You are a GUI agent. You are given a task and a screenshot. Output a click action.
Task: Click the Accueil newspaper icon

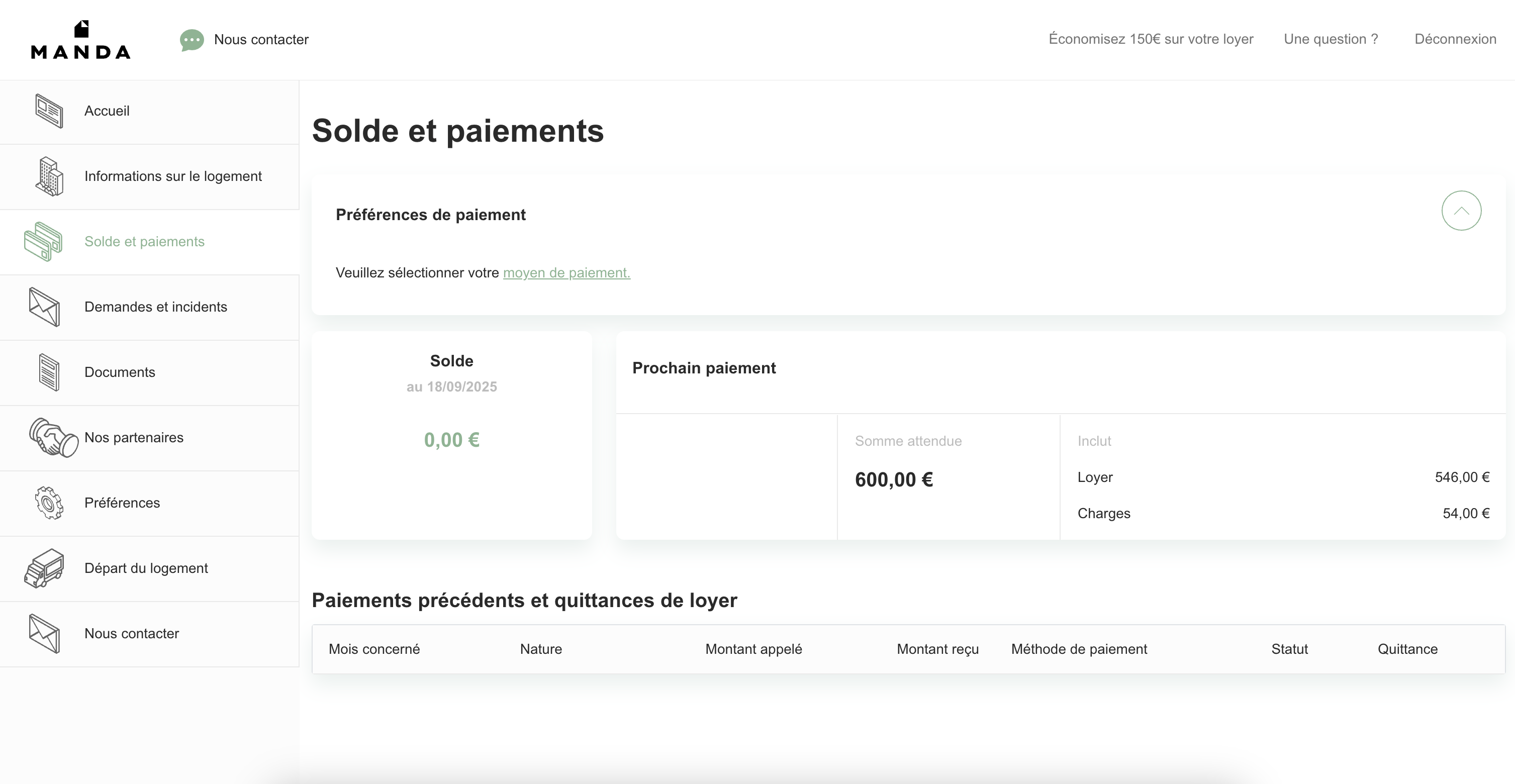[x=49, y=111]
